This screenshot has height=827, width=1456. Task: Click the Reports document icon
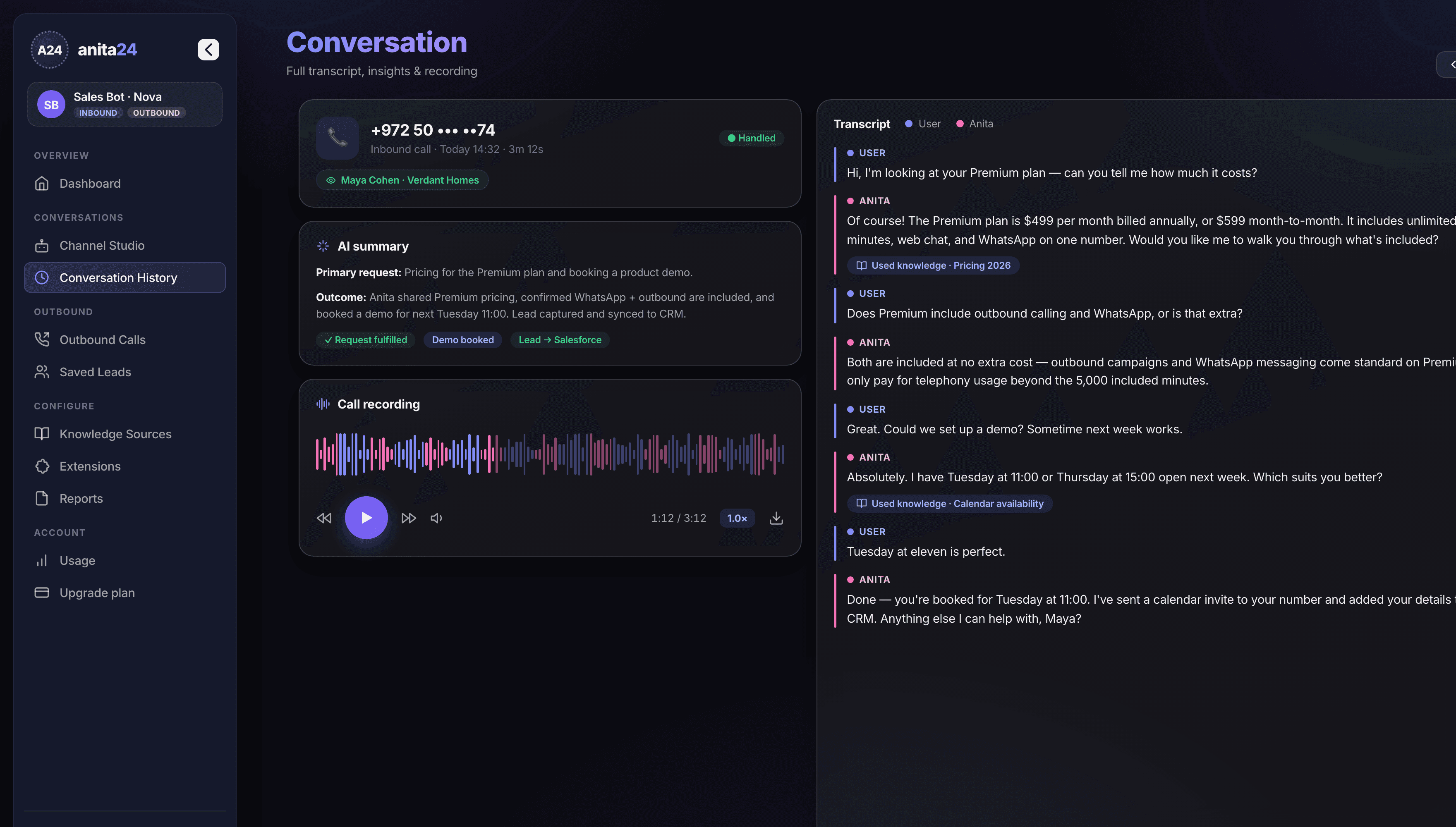[41, 499]
